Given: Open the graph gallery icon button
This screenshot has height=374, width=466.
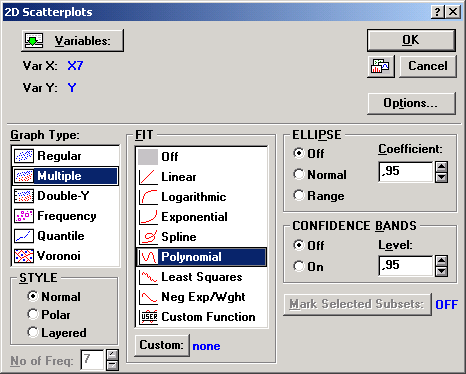Looking at the screenshot, I should click(x=381, y=66).
